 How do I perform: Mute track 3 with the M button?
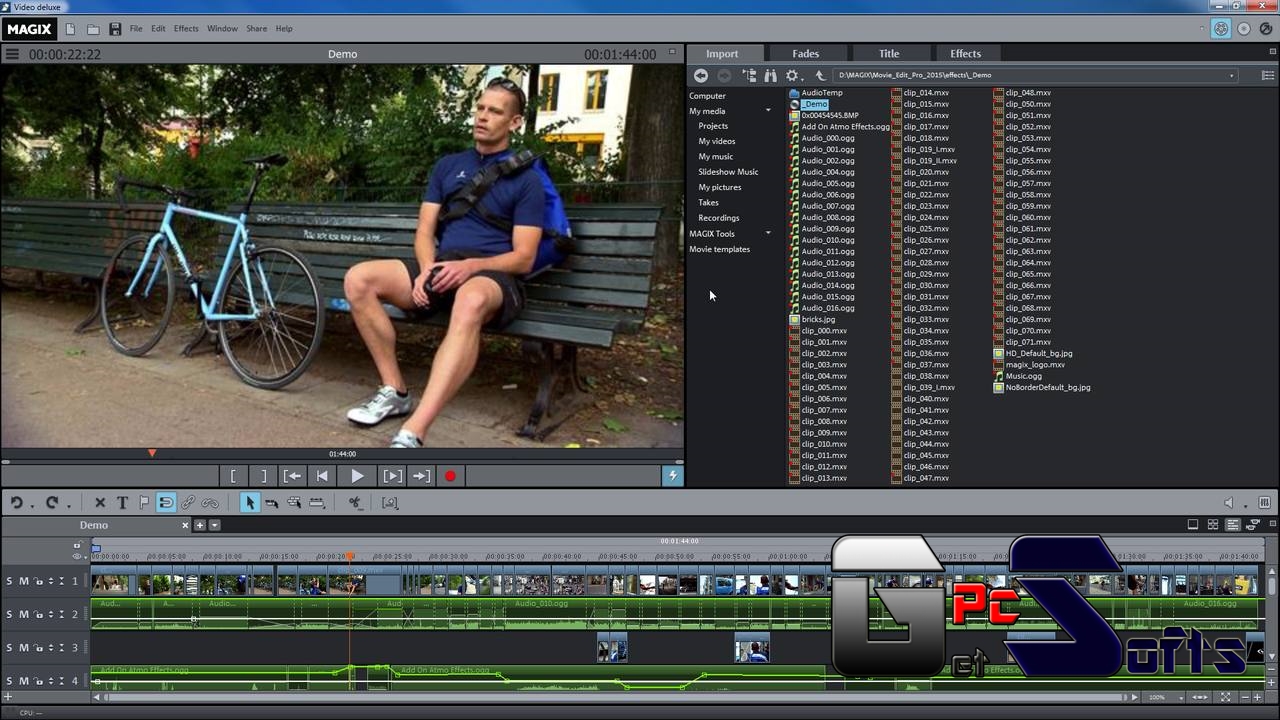[24, 648]
